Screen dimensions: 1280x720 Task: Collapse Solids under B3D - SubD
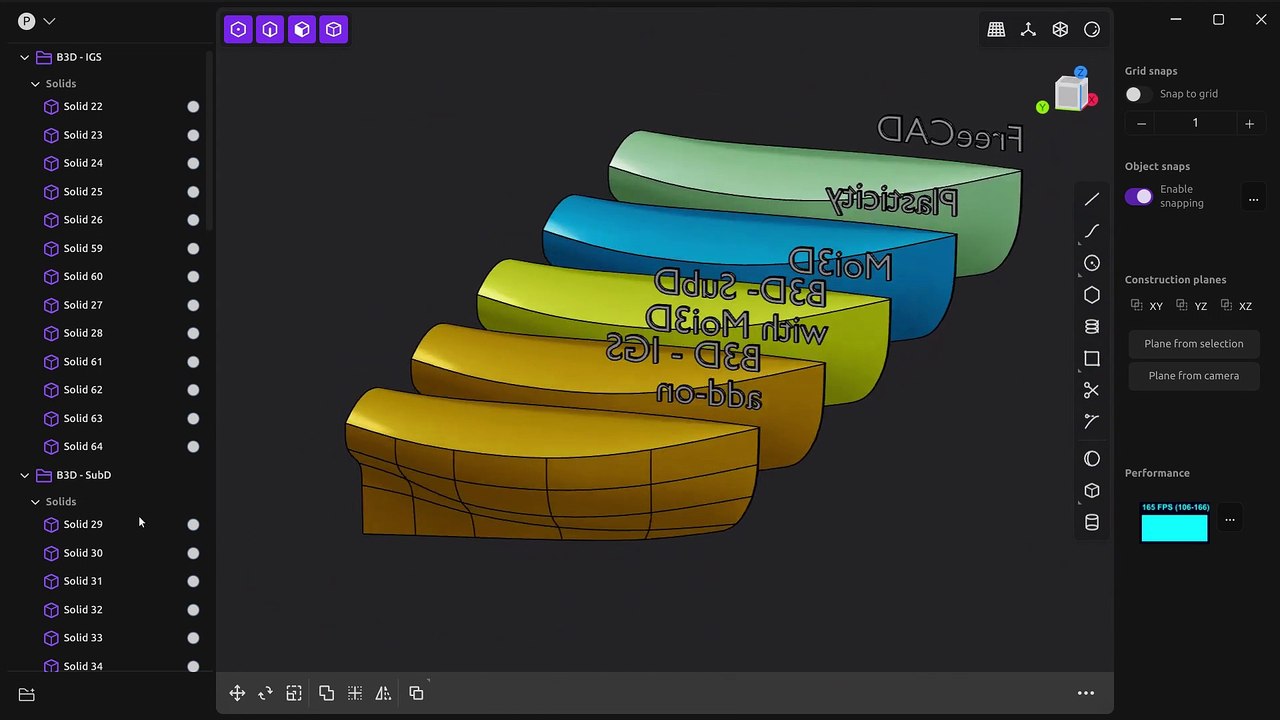[35, 502]
